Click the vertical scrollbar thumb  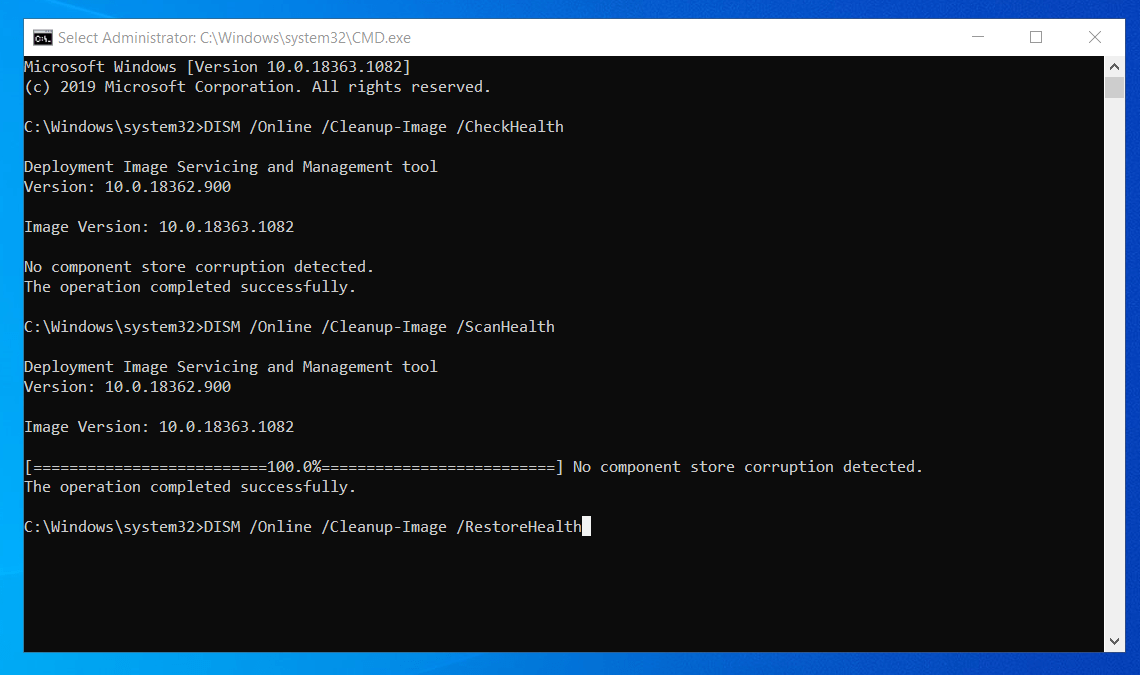(x=1114, y=87)
